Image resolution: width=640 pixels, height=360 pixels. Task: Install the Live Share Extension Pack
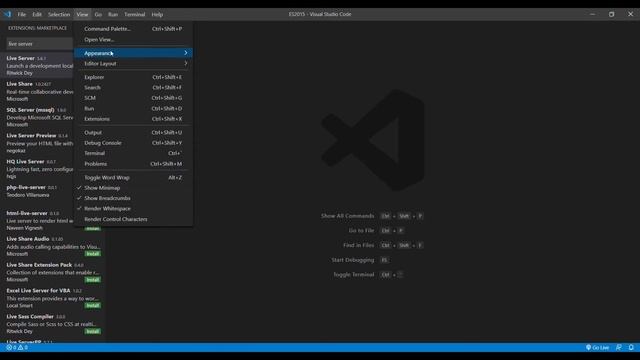[x=93, y=280]
